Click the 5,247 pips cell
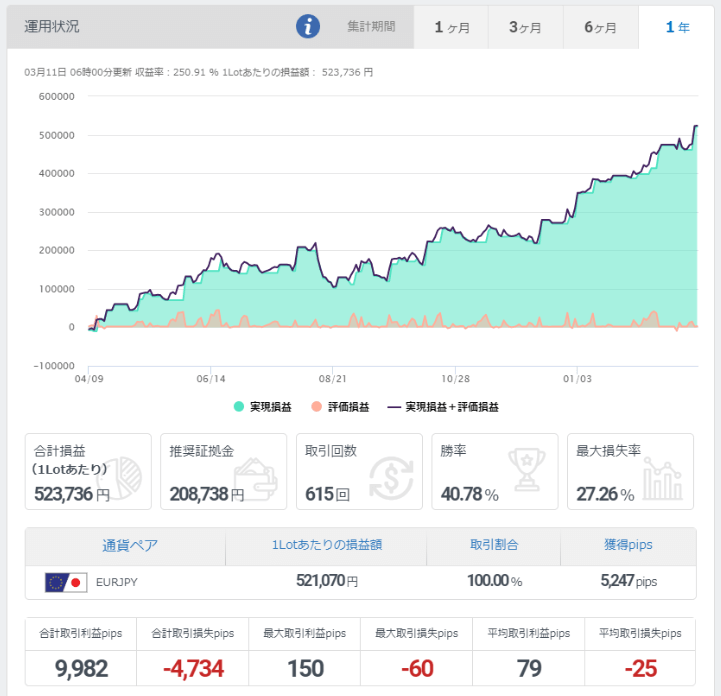721x696 pixels. coord(629,581)
